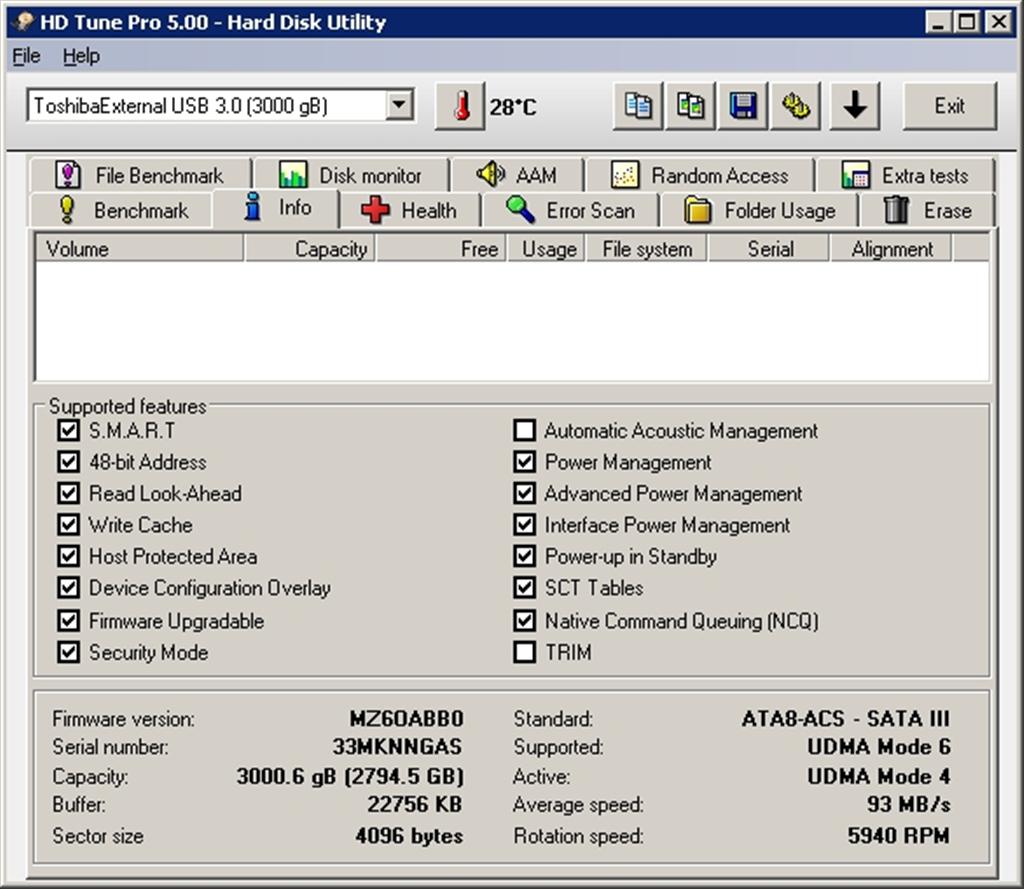Viewport: 1024px width, 889px height.
Task: Click the firmware version MZ60ABB0
Action: [406, 719]
